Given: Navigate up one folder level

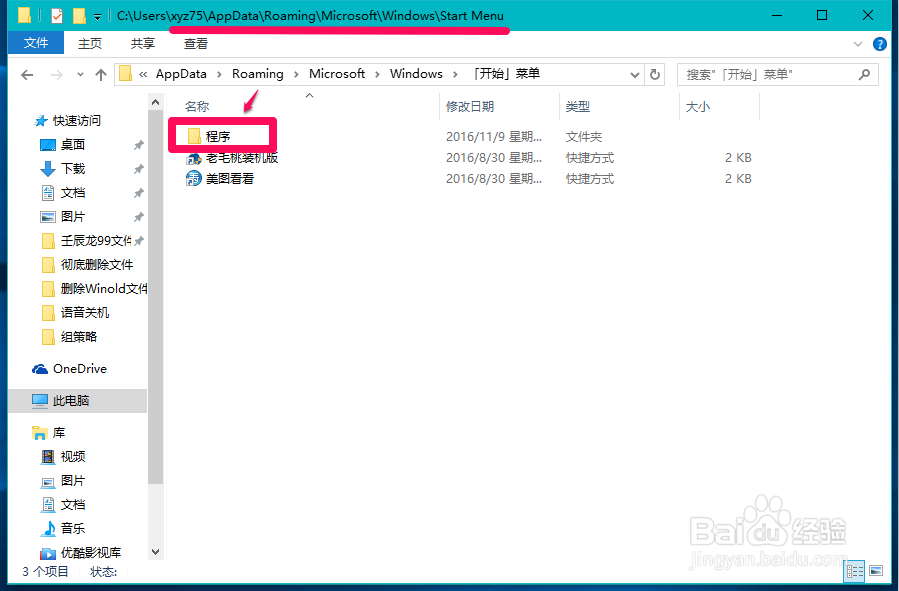Looking at the screenshot, I should (101, 73).
